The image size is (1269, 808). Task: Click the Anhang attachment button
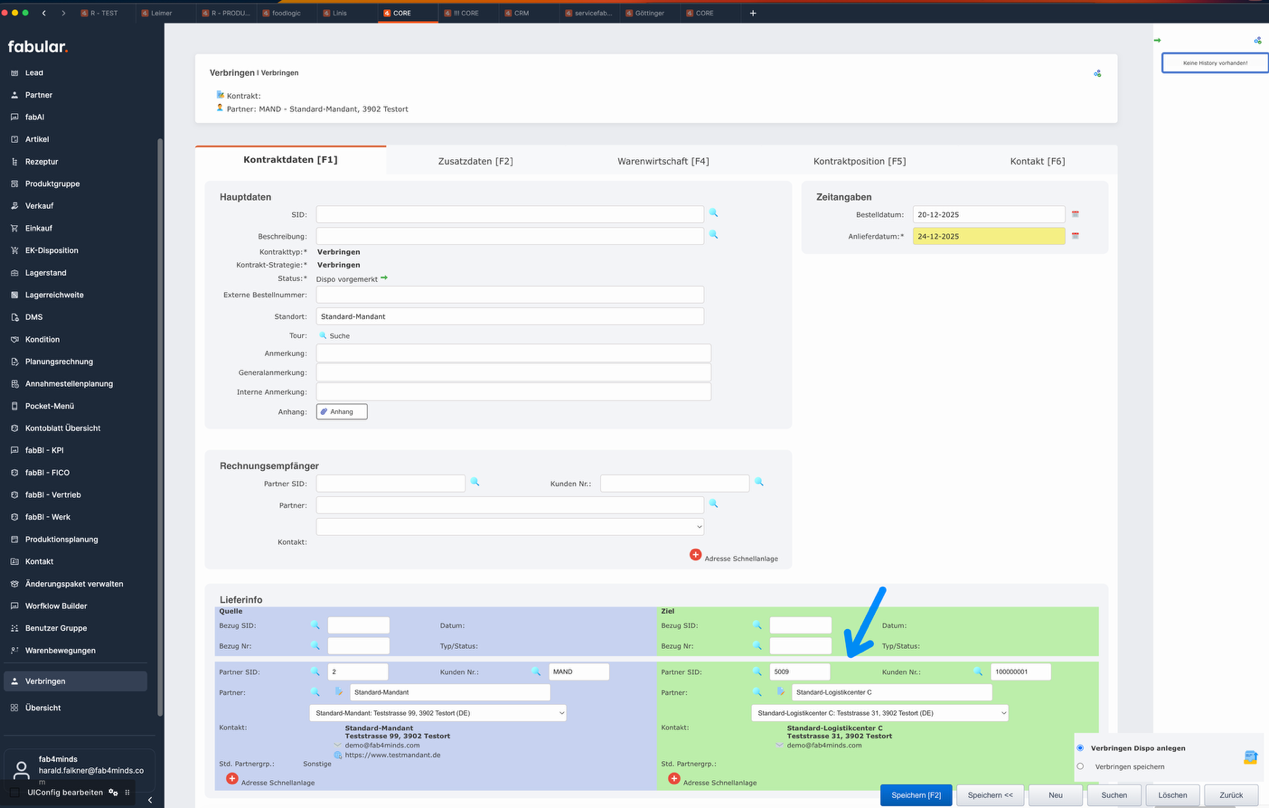pyautogui.click(x=342, y=411)
